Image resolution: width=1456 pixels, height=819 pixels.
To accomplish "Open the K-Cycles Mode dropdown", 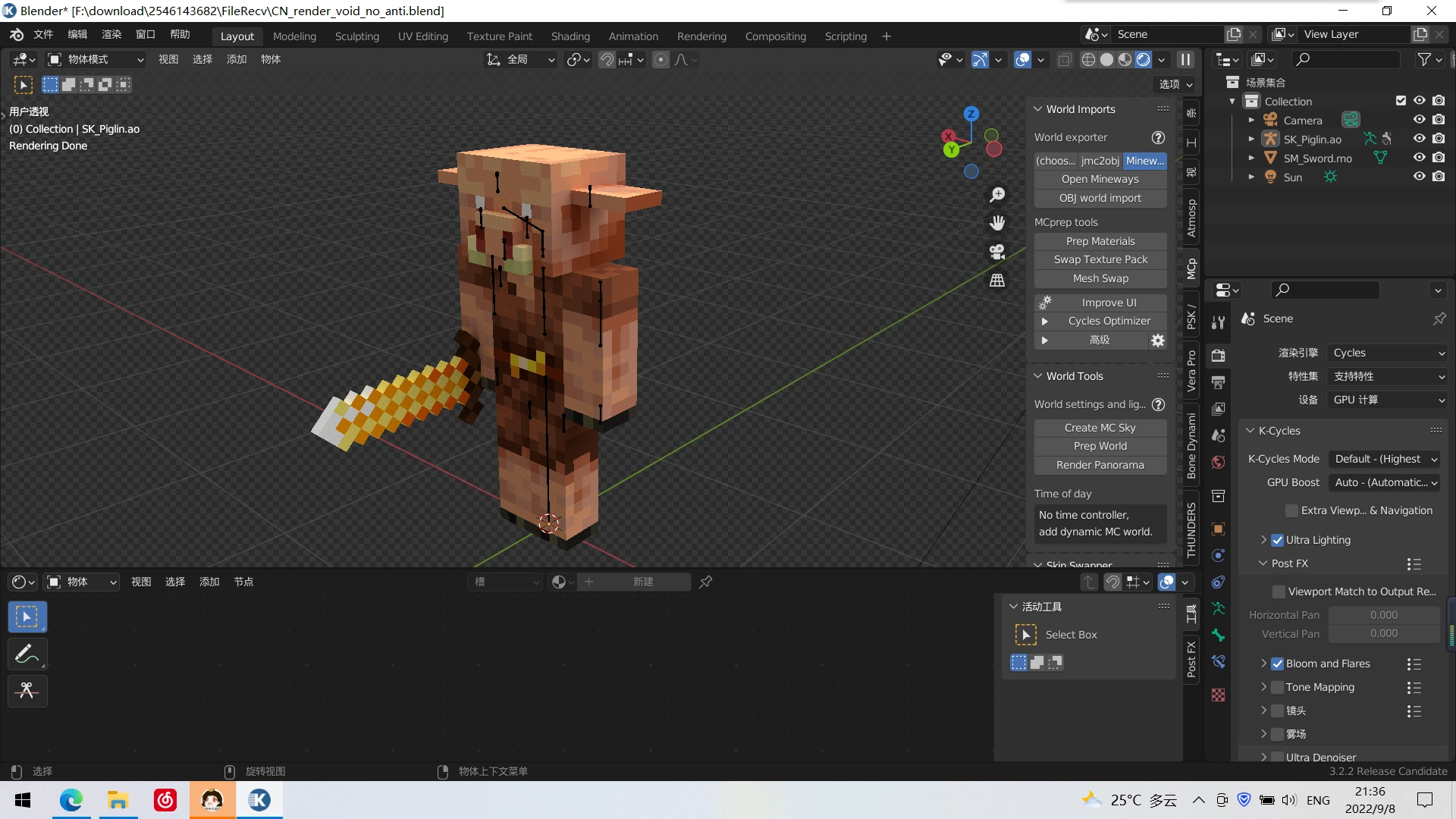I will tap(1385, 459).
